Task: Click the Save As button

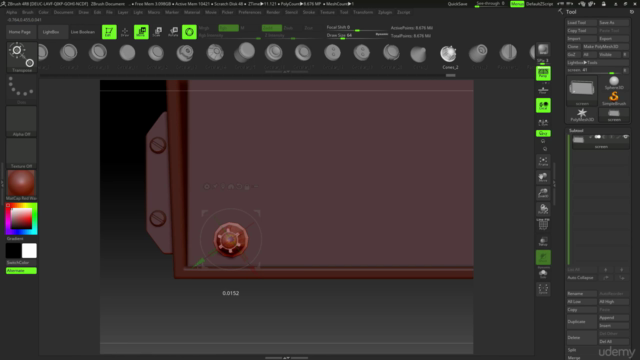Action: click(613, 22)
